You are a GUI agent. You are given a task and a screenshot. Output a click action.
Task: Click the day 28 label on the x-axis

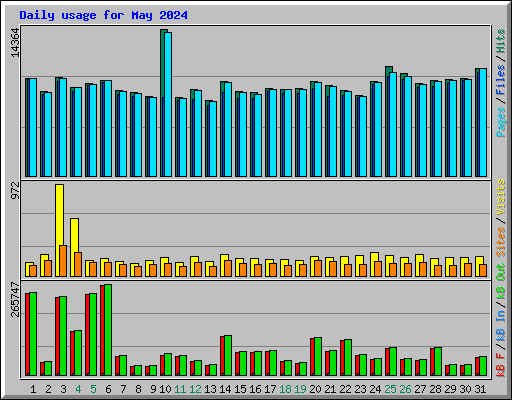435,389
